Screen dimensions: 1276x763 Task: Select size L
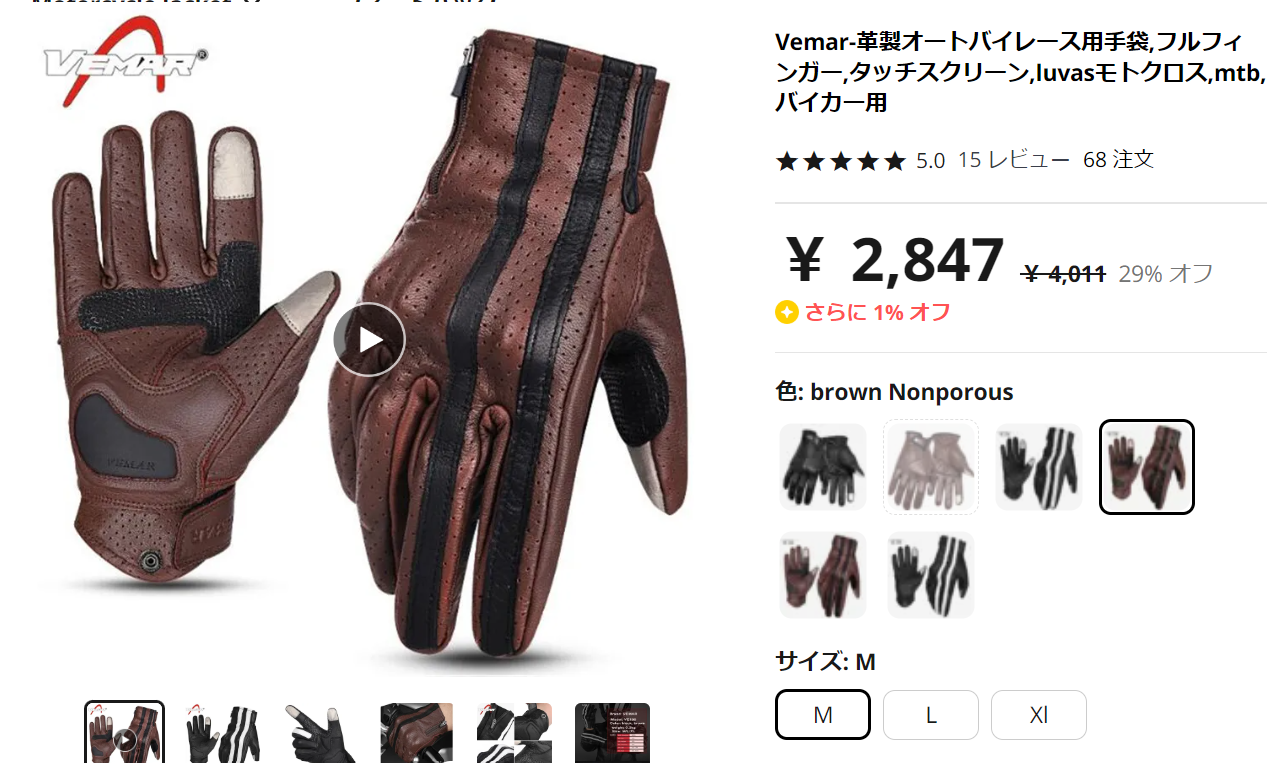[931, 715]
